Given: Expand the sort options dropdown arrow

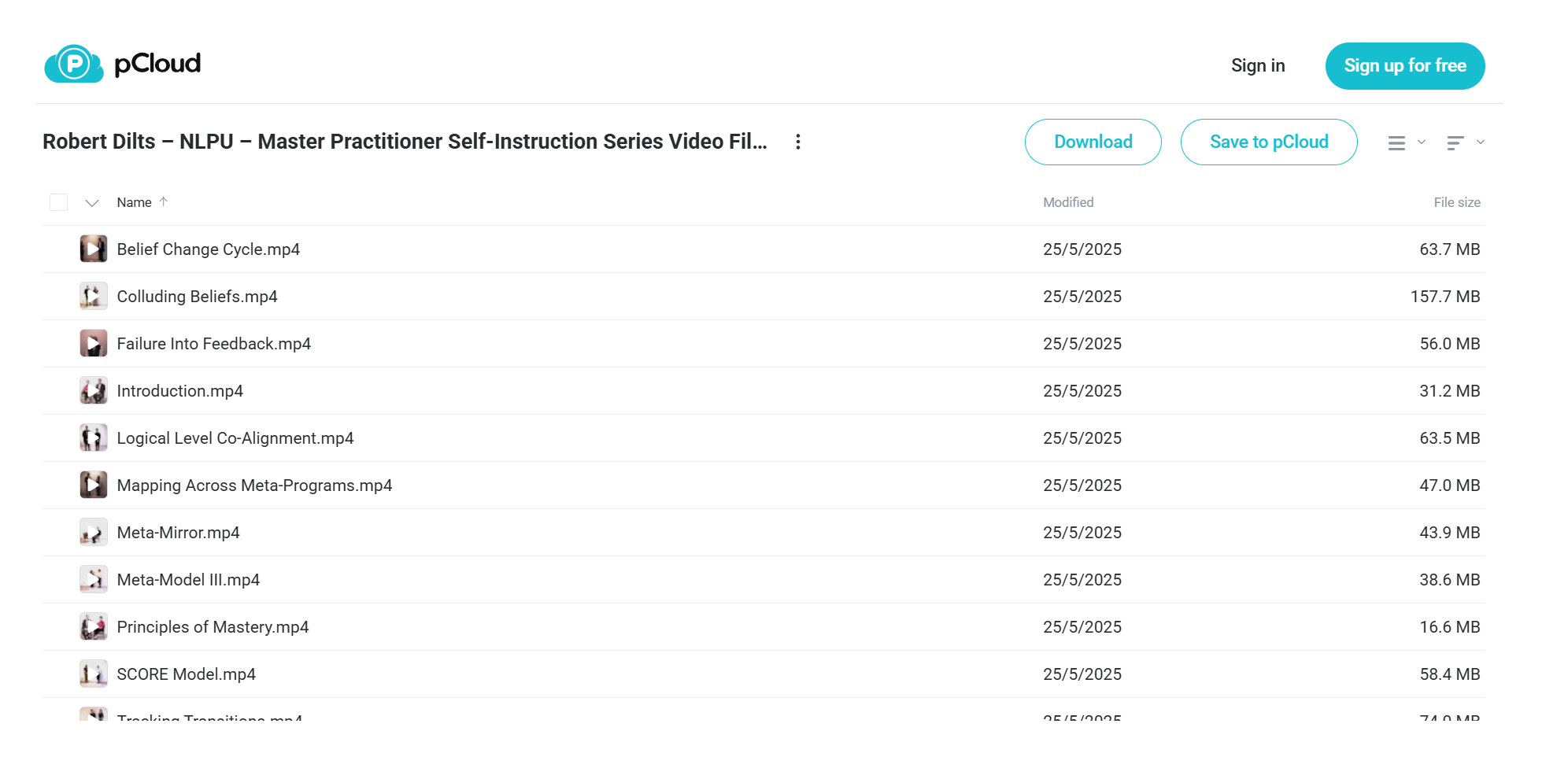Looking at the screenshot, I should [x=1481, y=142].
